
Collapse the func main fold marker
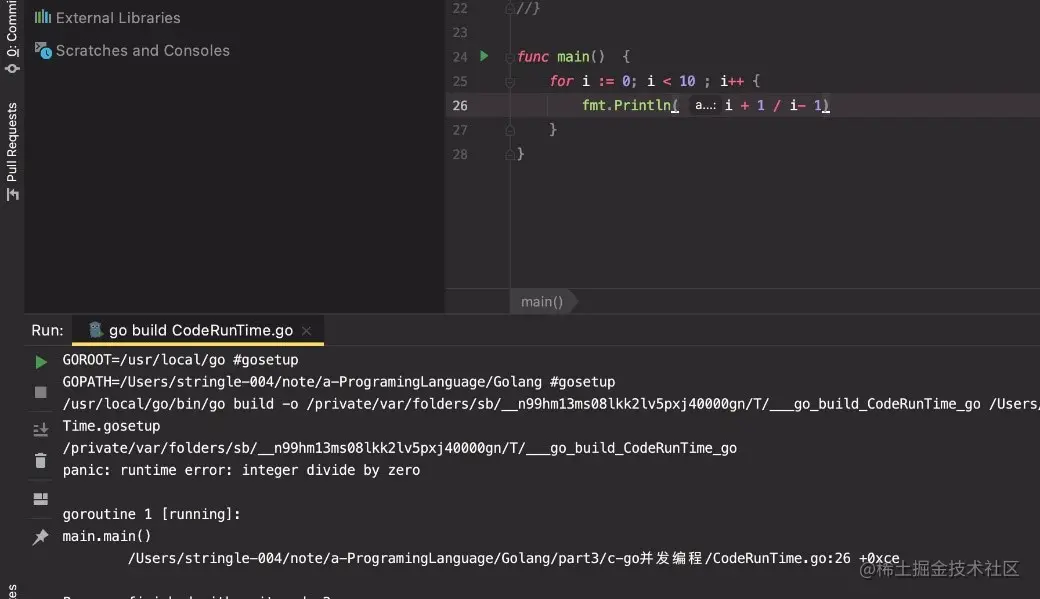pos(510,57)
